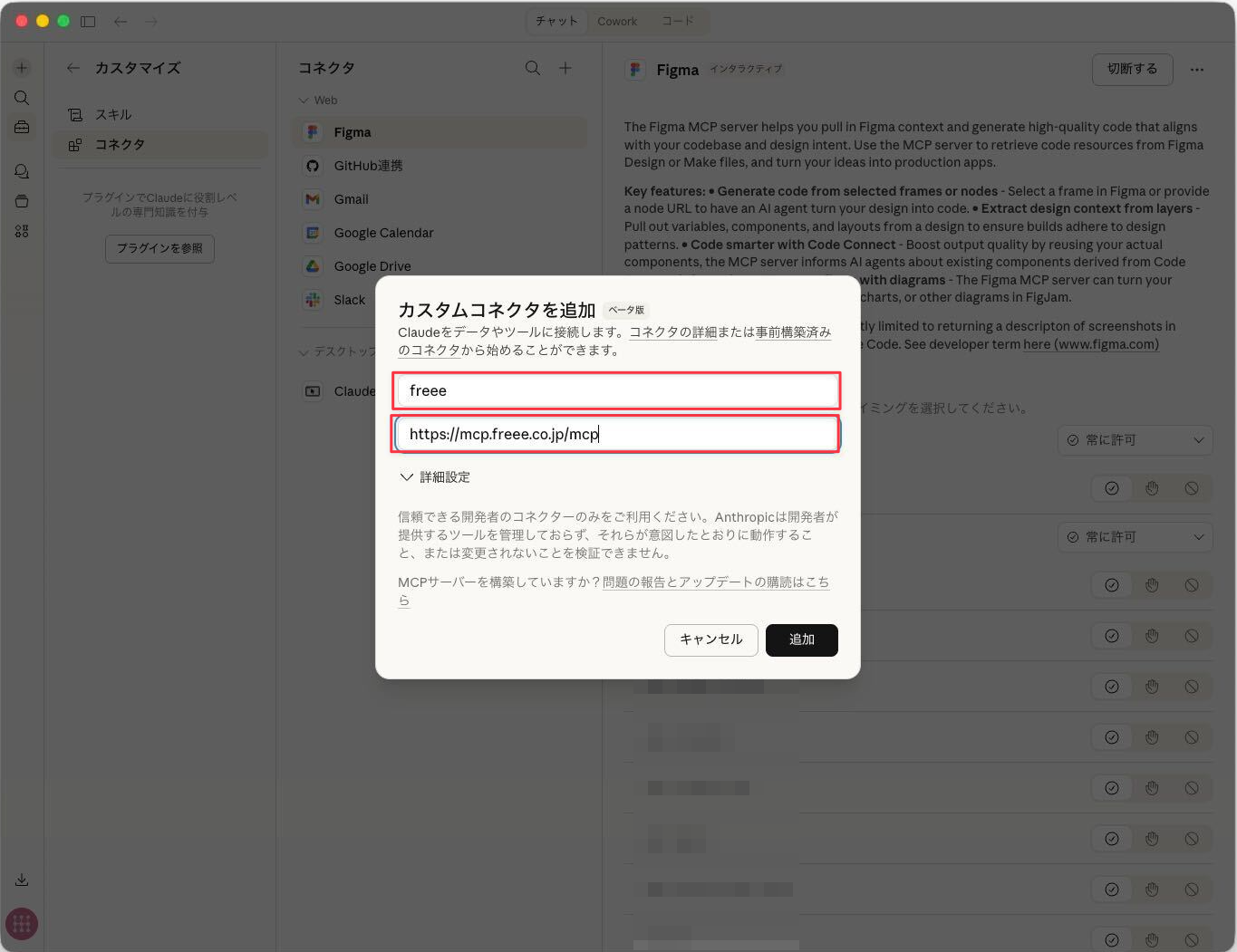
Task: Click the インタラクティブ badge beside Figma
Action: tap(746, 69)
